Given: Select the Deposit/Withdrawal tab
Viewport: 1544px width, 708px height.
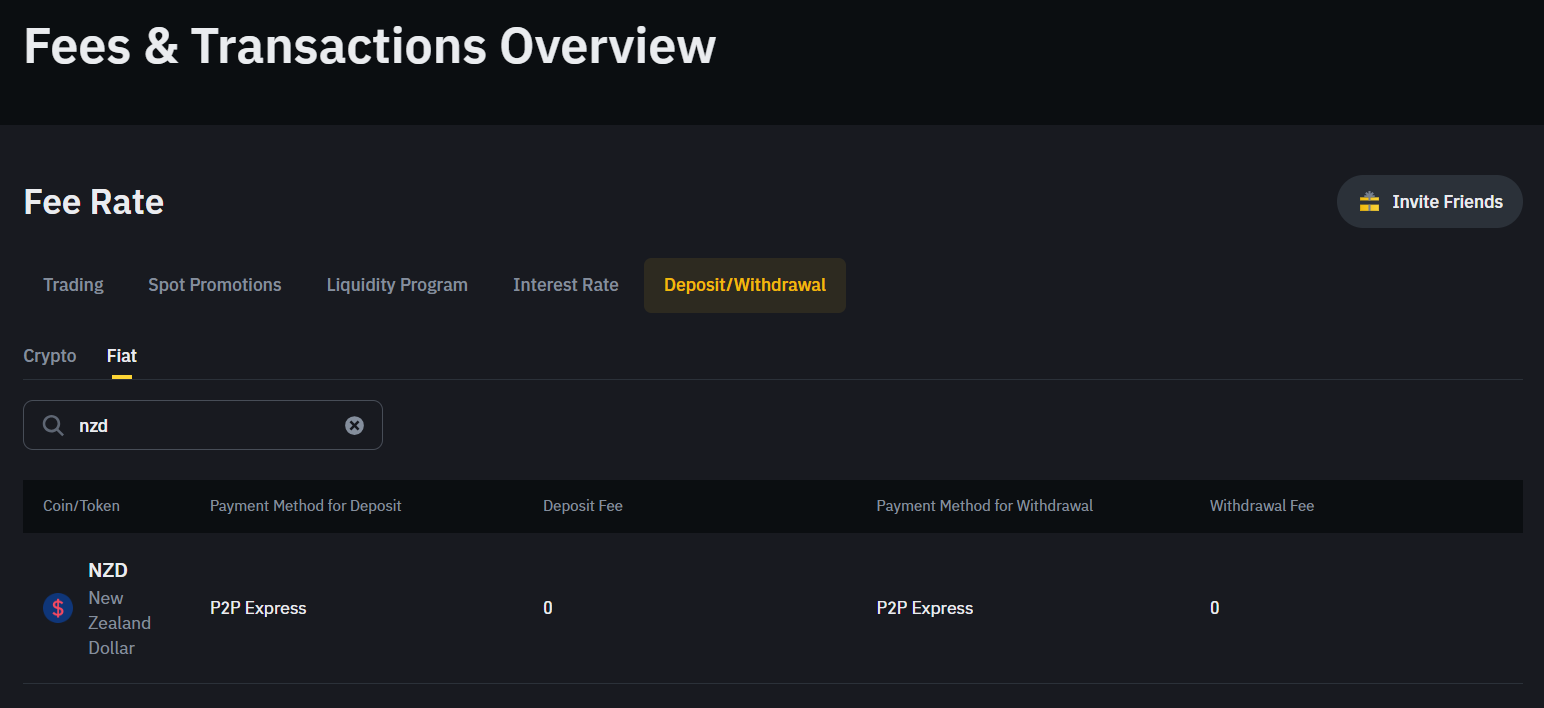Looking at the screenshot, I should click(745, 285).
